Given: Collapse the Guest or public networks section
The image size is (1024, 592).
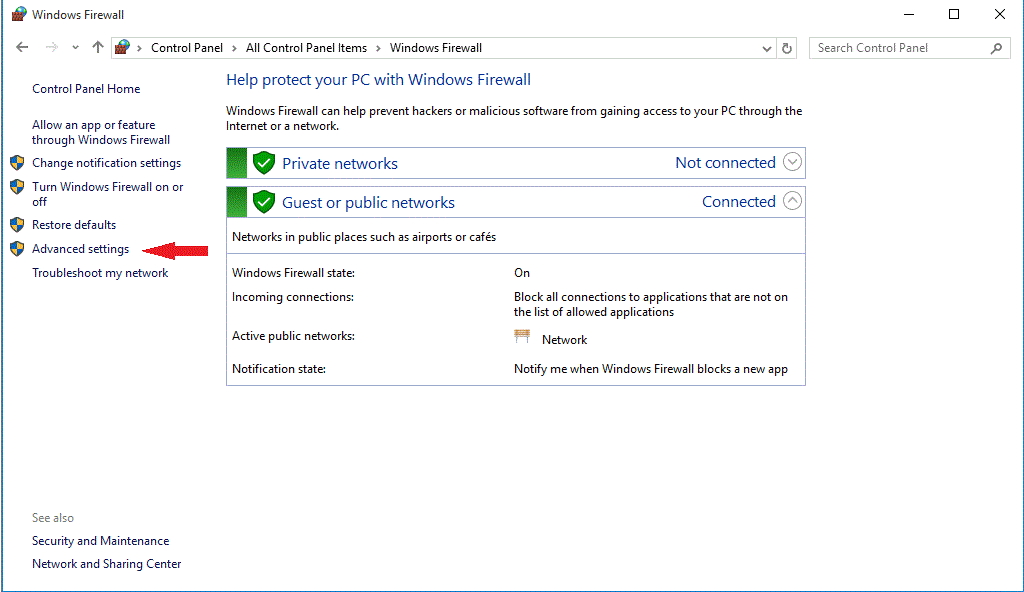Looking at the screenshot, I should pos(791,201).
